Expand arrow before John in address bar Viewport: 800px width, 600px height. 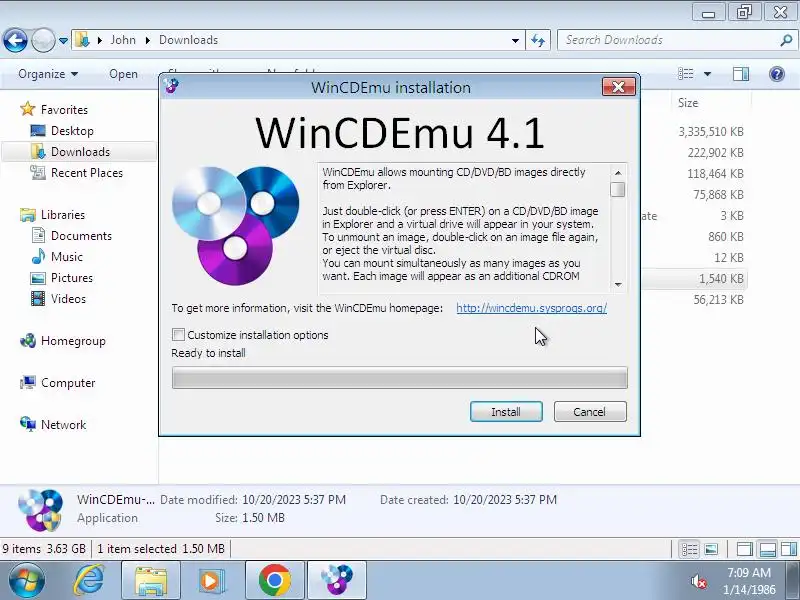99,40
